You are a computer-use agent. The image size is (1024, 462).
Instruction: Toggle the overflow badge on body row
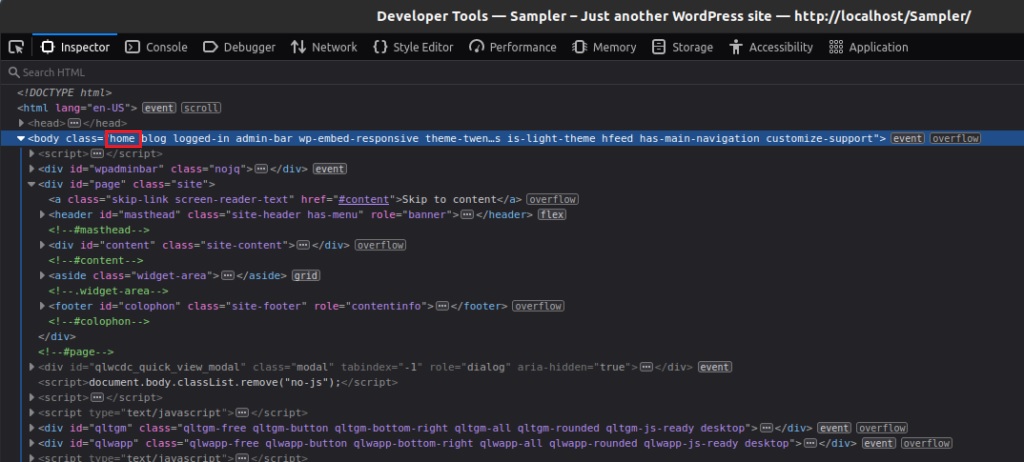955,139
